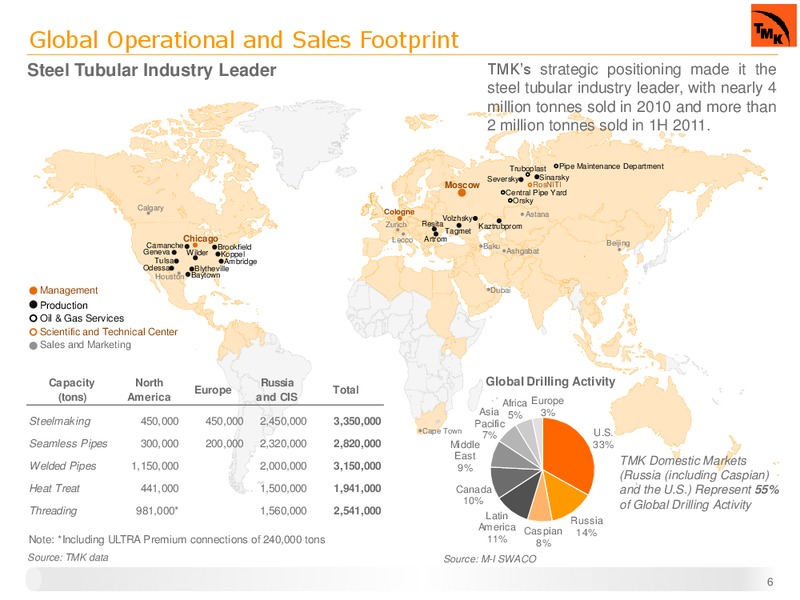Click the dark Latin America 11% pie slice
This screenshot has height=600, width=800.
[523, 497]
